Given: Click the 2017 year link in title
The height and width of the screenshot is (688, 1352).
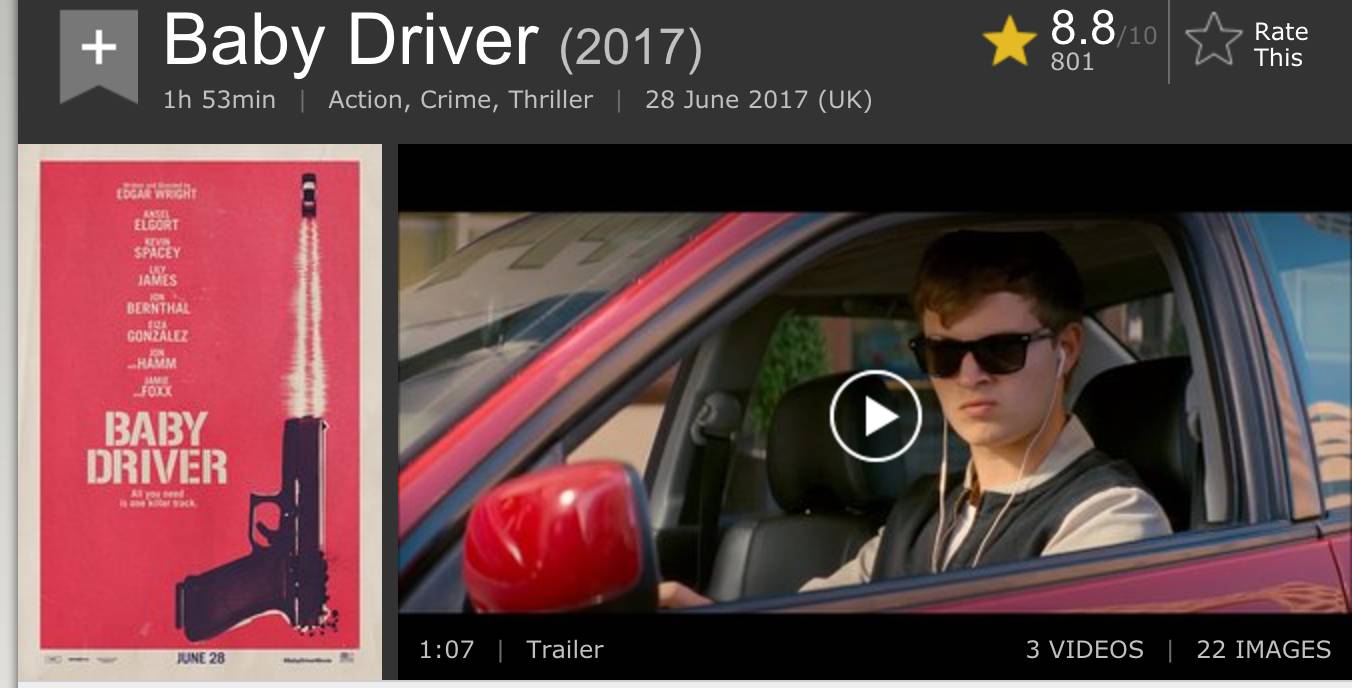Looking at the screenshot, I should tap(631, 49).
